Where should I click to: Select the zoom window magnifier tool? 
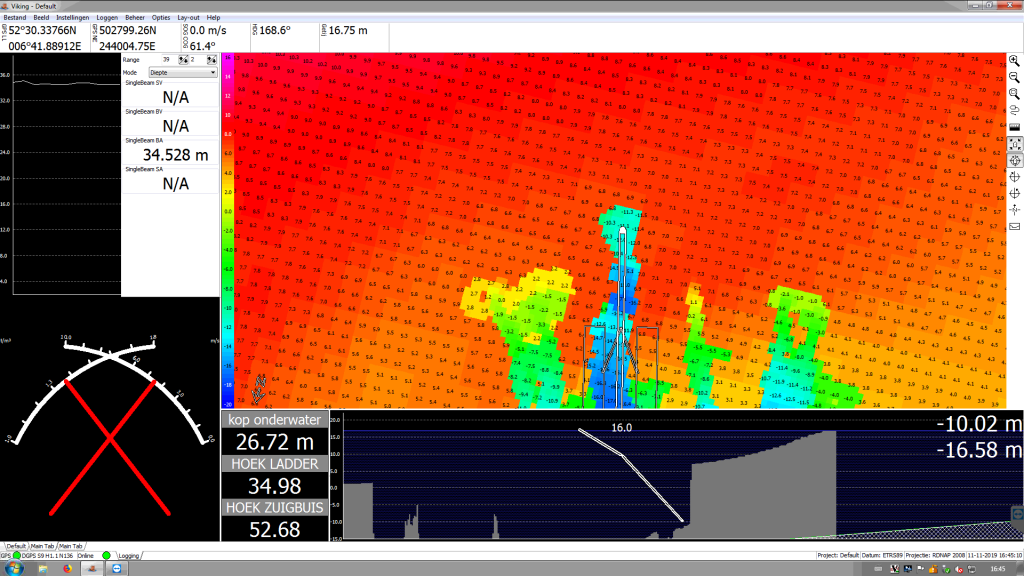(1014, 94)
